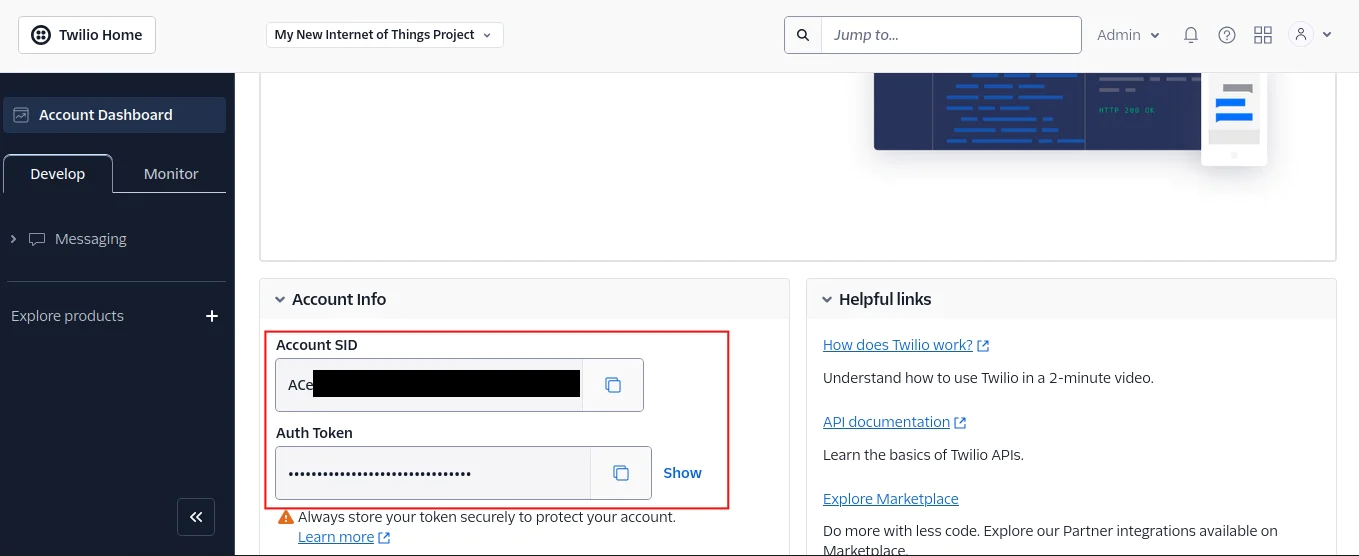
Task: Collapse the Account Info section
Action: click(x=281, y=300)
